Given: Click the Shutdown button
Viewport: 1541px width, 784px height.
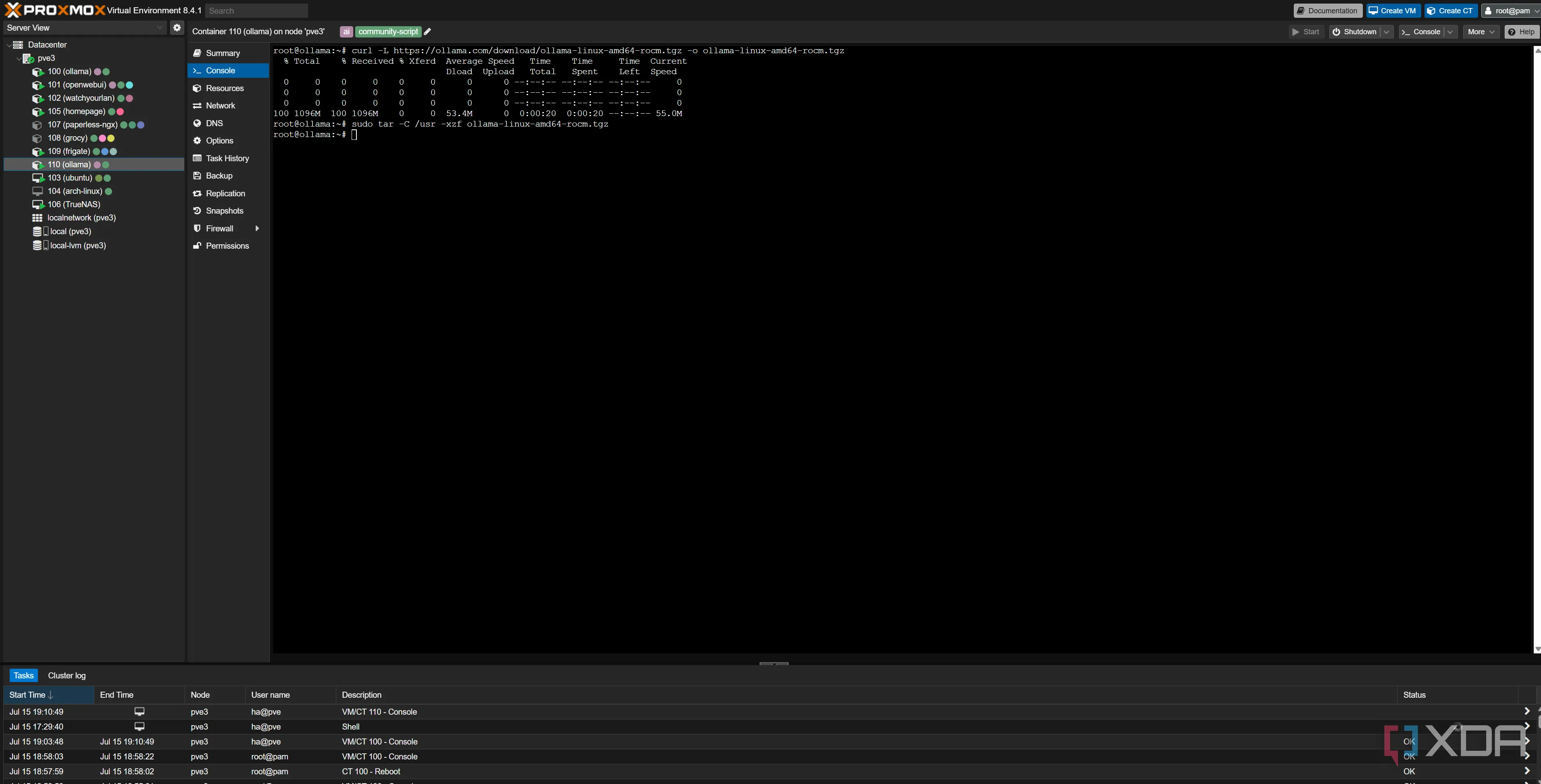Looking at the screenshot, I should tap(1355, 32).
